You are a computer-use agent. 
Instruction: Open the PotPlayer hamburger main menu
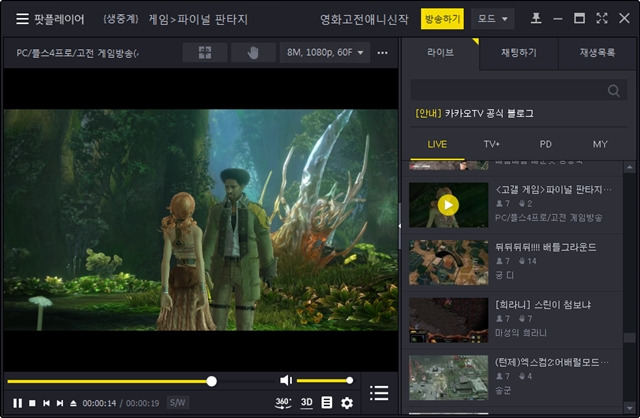click(x=22, y=19)
